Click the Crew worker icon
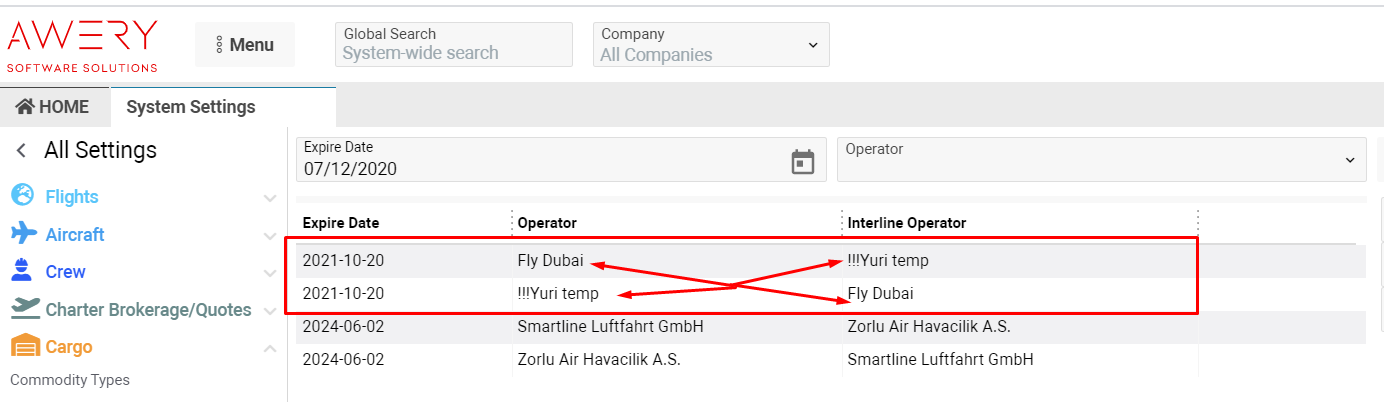The image size is (1384, 402). [21, 271]
